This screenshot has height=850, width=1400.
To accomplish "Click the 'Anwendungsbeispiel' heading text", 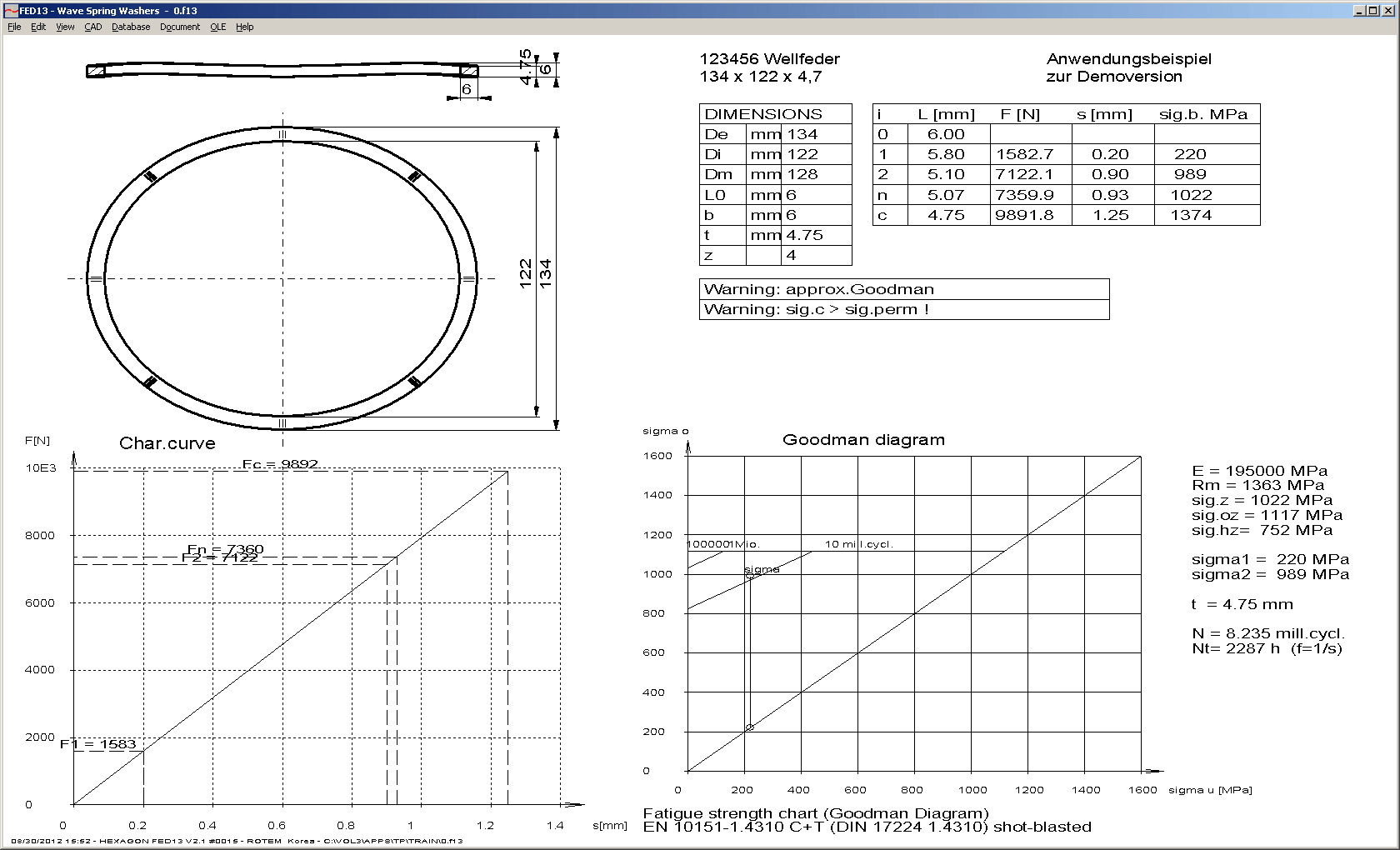I will [x=1128, y=59].
